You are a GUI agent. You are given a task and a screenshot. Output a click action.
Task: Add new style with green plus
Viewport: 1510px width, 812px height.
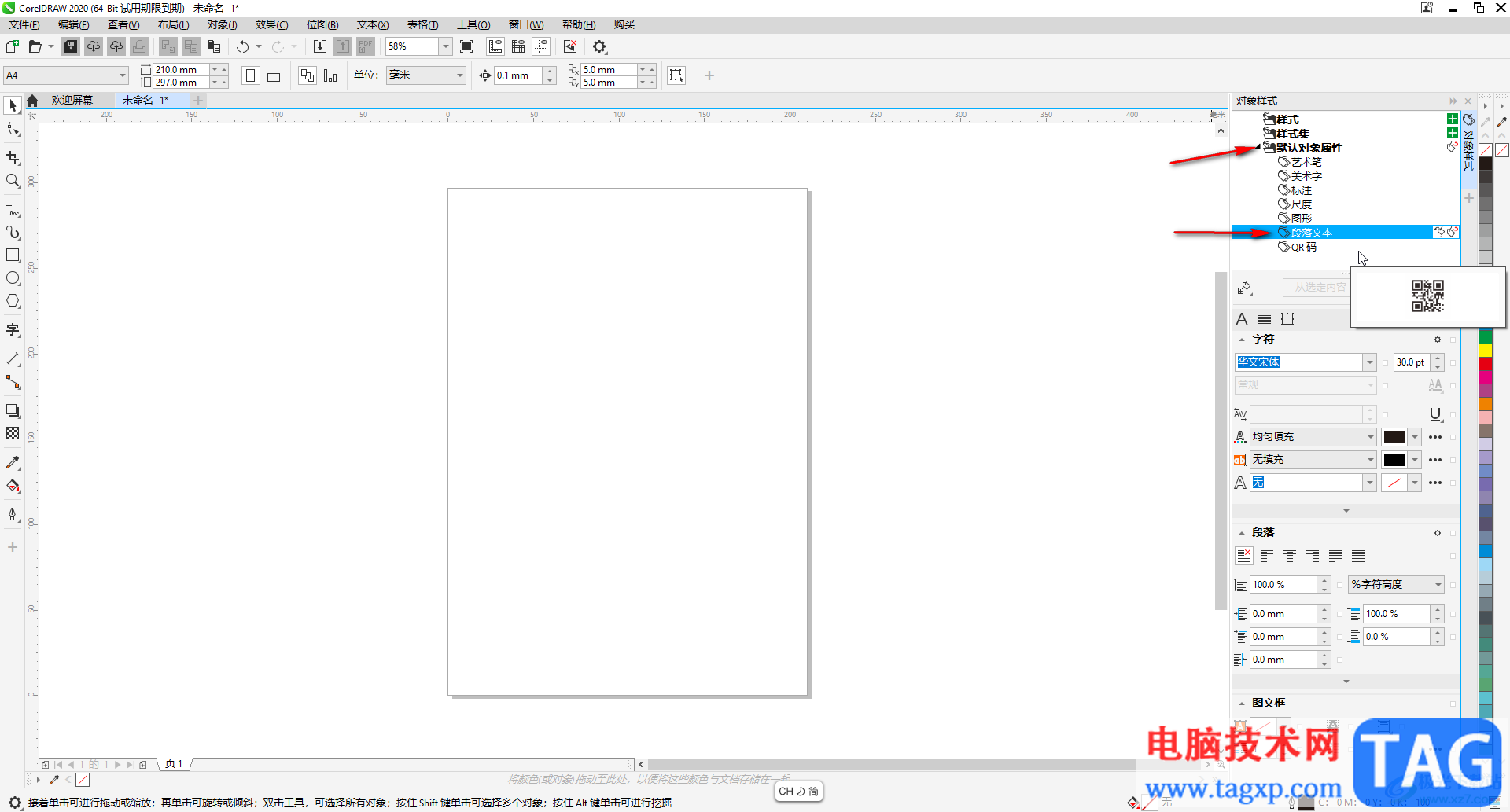pos(1453,119)
